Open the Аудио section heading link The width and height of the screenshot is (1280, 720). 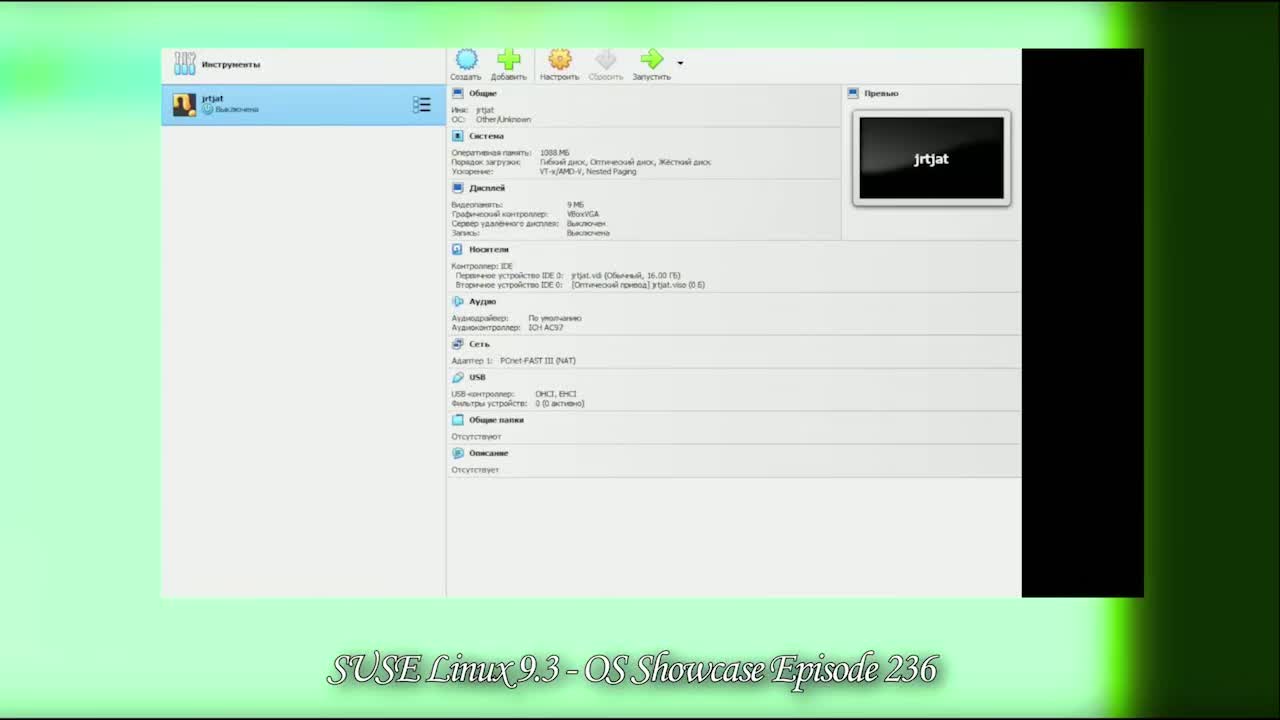click(x=483, y=301)
